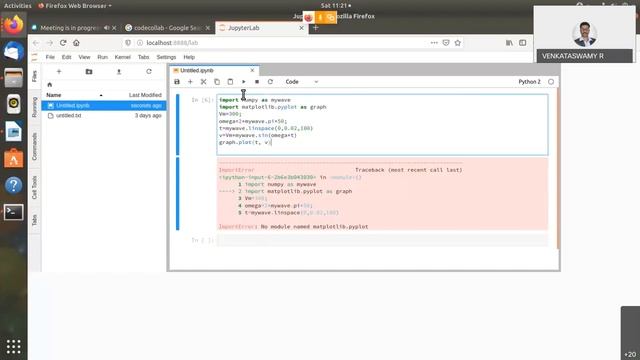Open the Run menu
Screen dimensions: 640x360
(x=102, y=57)
